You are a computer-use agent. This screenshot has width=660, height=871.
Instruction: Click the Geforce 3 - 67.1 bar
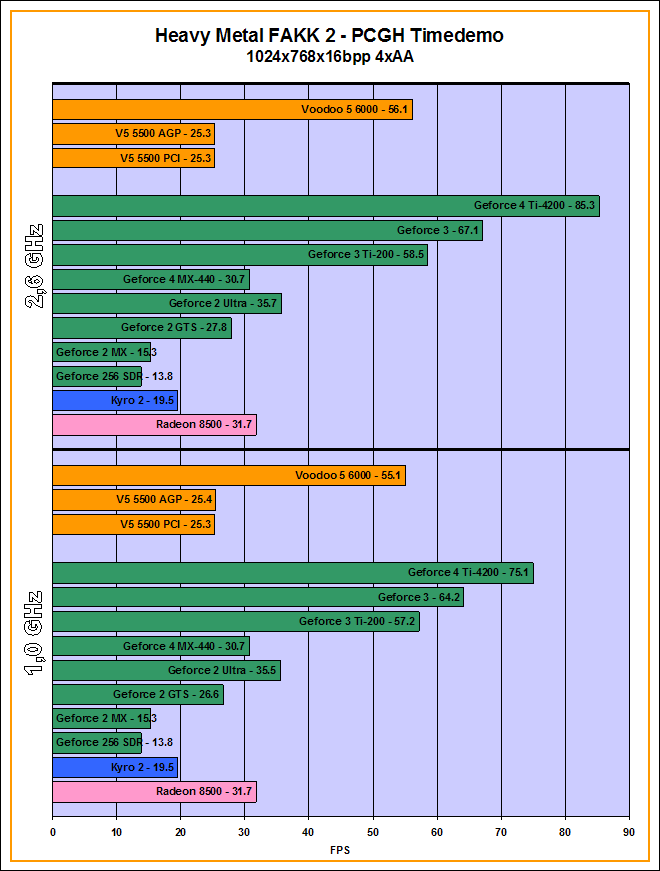(x=267, y=230)
